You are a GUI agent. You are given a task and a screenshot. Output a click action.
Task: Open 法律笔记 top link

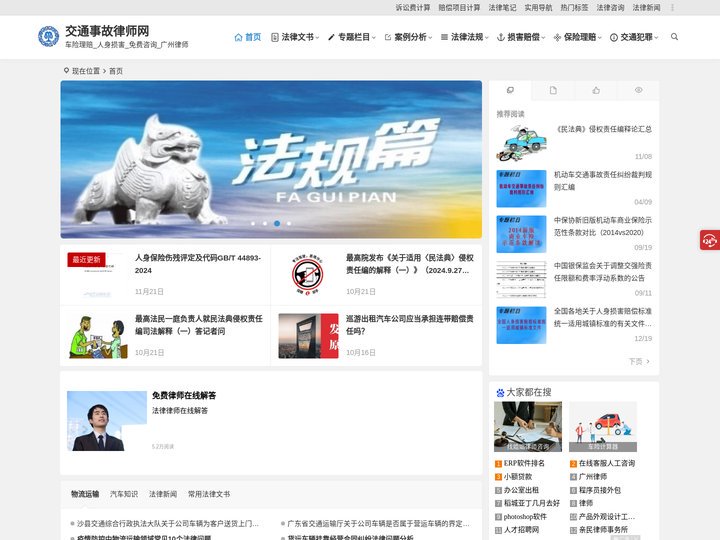pos(502,7)
